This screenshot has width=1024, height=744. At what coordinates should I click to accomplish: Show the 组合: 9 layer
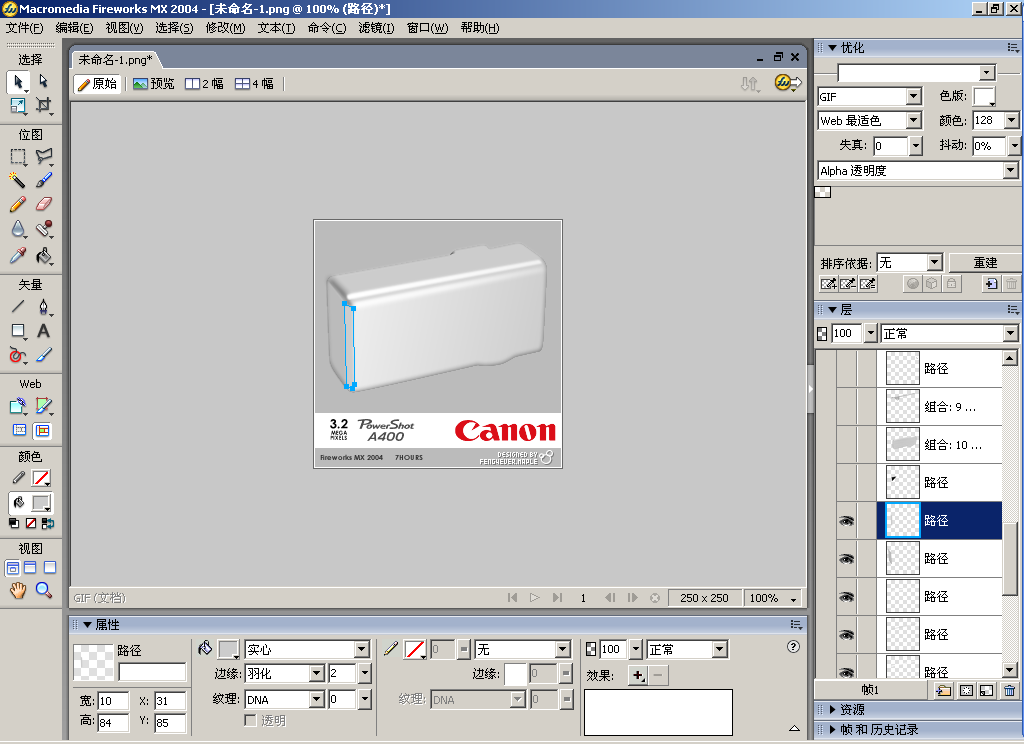(846, 407)
